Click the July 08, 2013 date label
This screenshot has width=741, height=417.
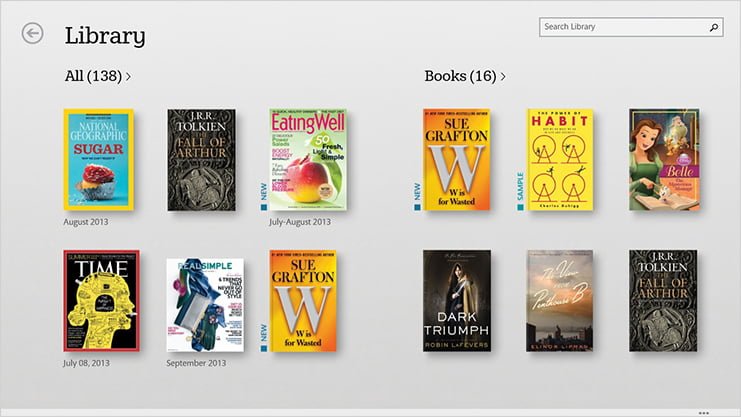pyautogui.click(x=86, y=363)
